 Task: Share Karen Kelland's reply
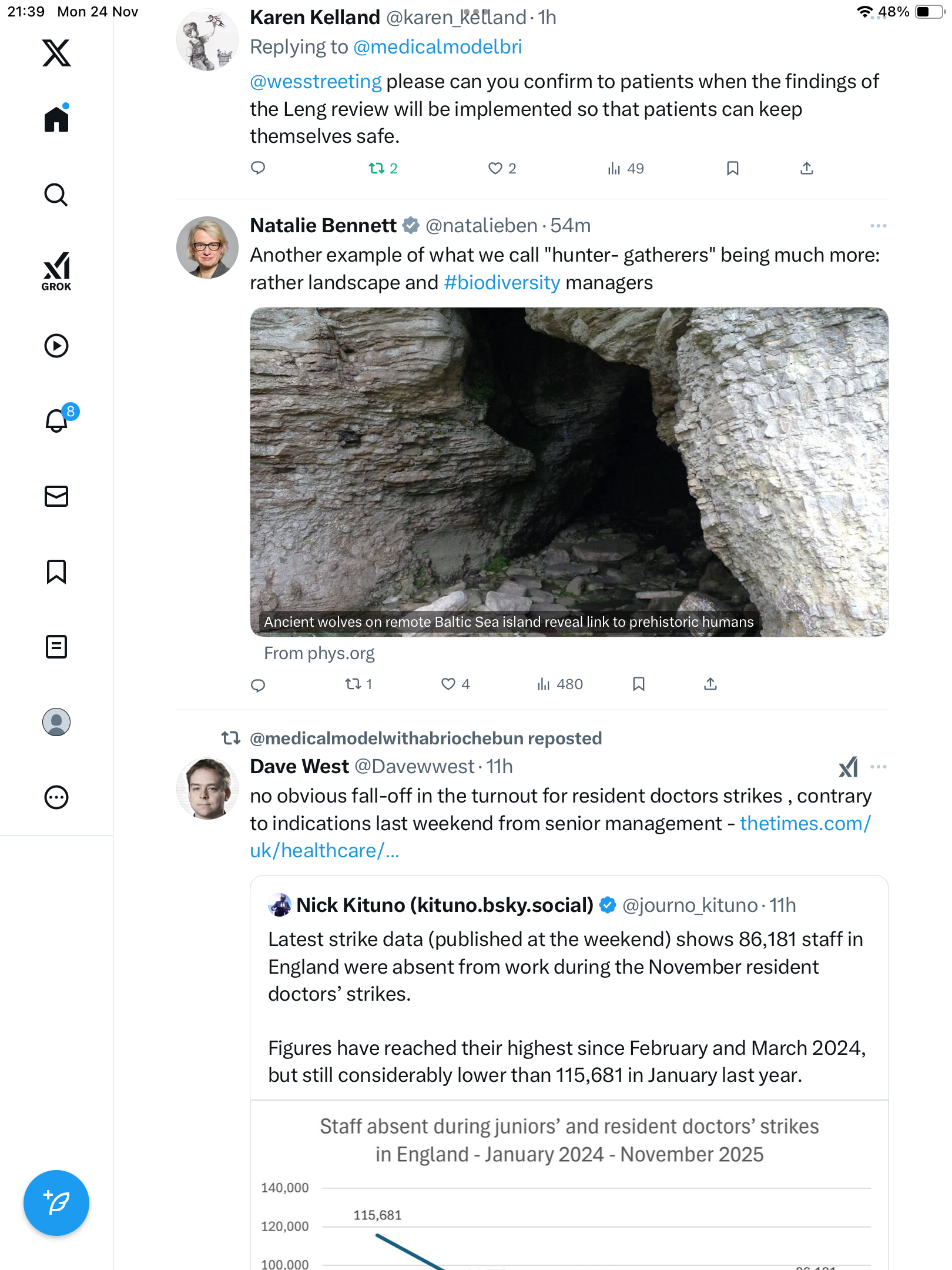pos(807,169)
